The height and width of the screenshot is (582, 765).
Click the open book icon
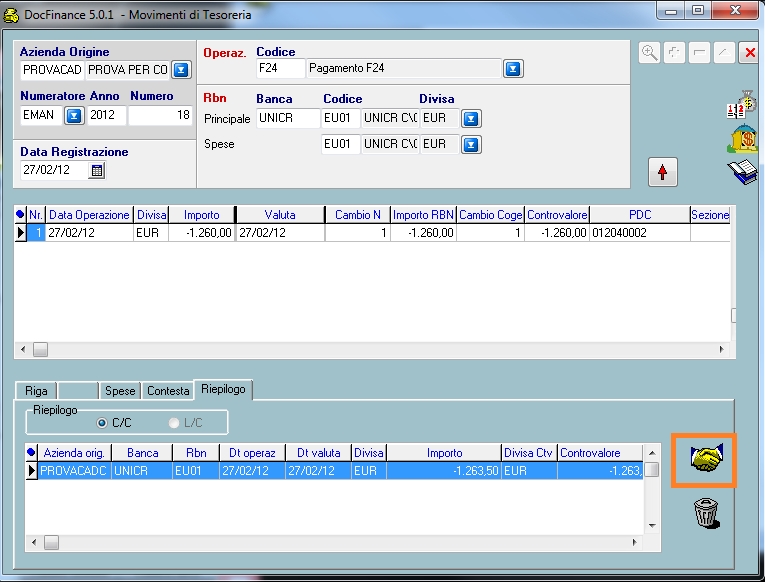741,172
